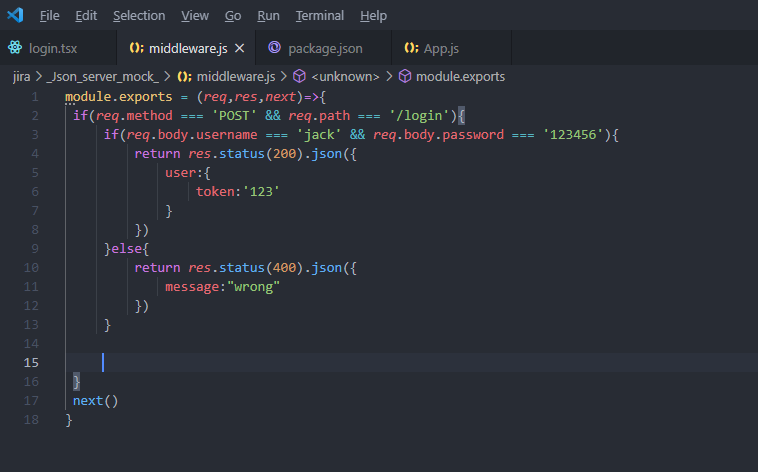758x472 pixels.
Task: Switch to the package.json tab
Action: coord(325,48)
